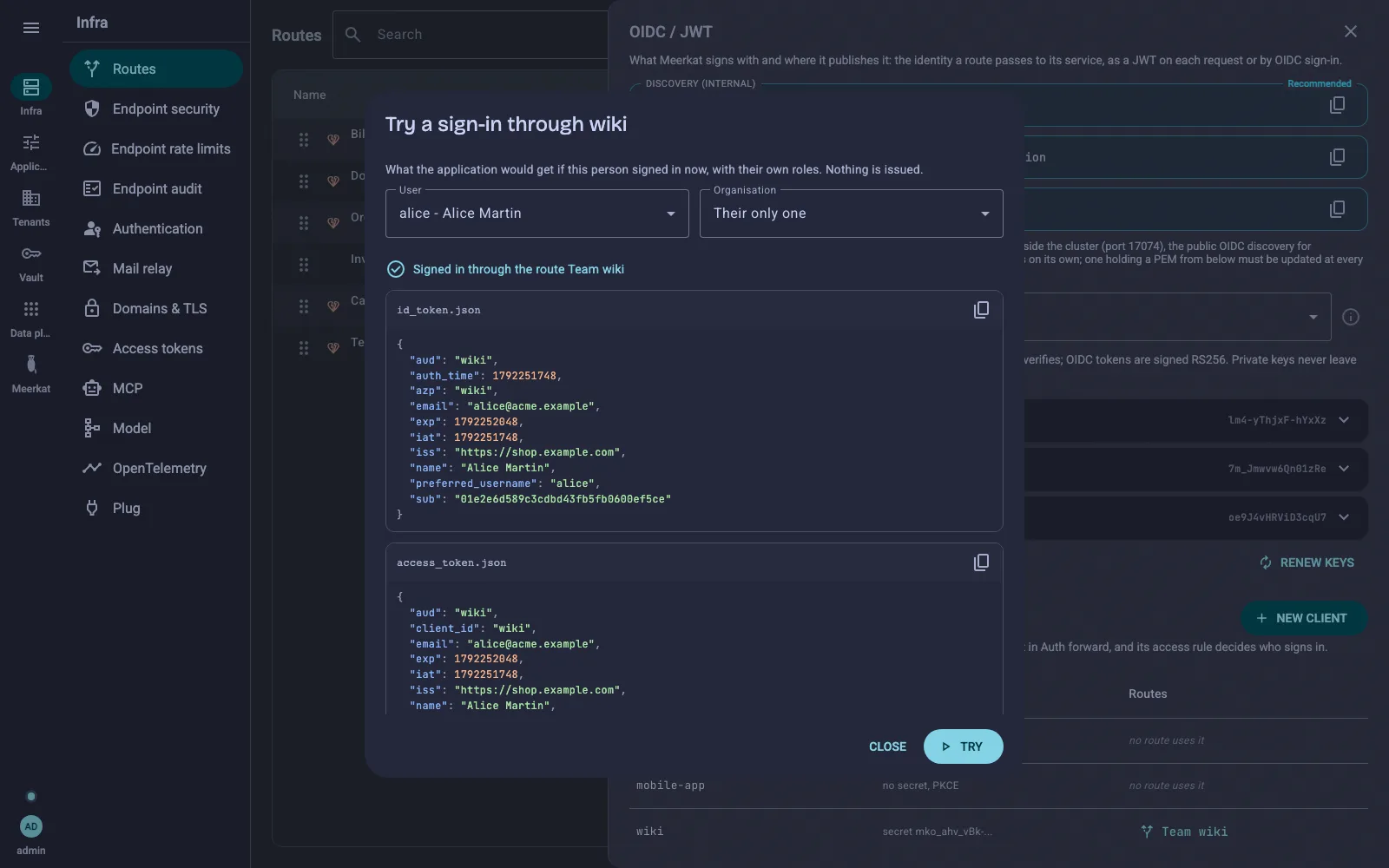Open the Infra section in the rail
The height and width of the screenshot is (868, 1389).
[x=31, y=95]
